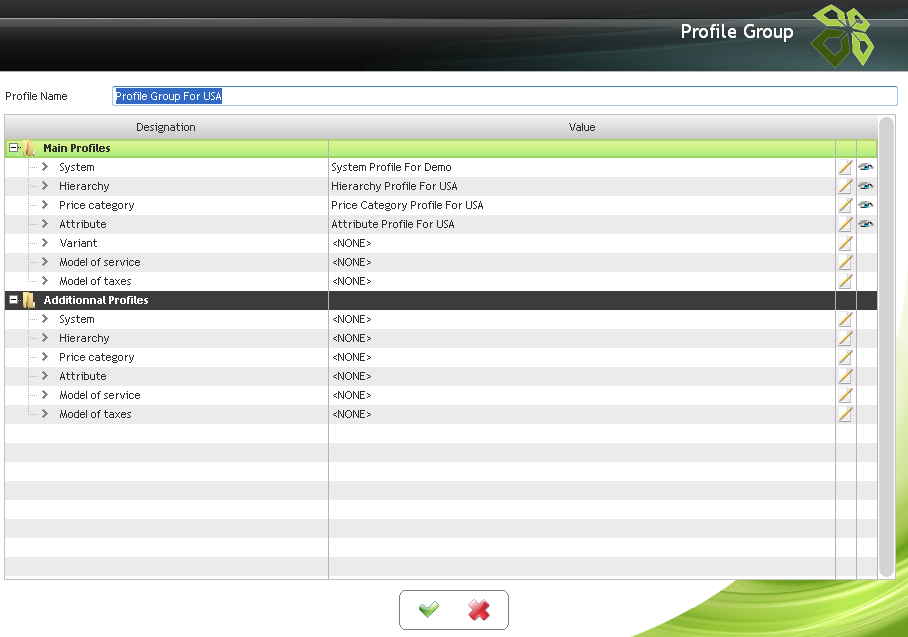This screenshot has width=908, height=637.
Task: Collapse the Additionnal Profiles group
Action: tap(14, 300)
